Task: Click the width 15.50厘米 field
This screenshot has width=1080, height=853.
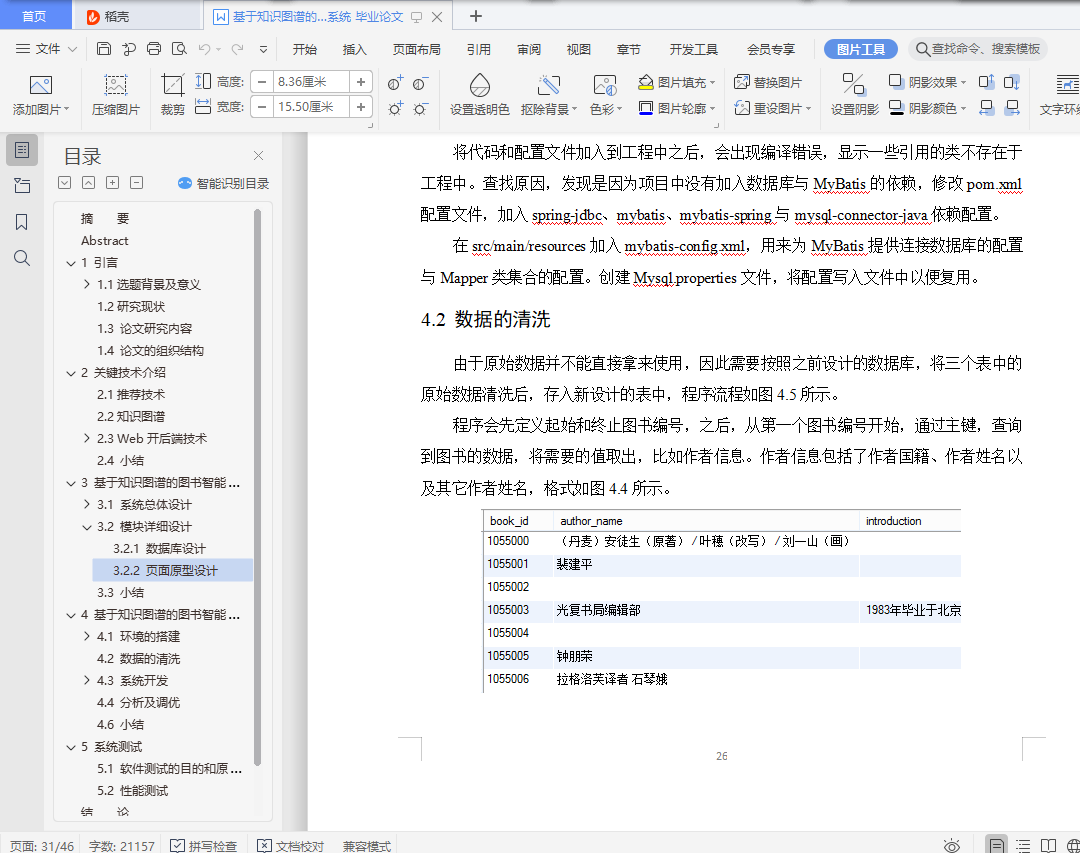Action: click(311, 107)
